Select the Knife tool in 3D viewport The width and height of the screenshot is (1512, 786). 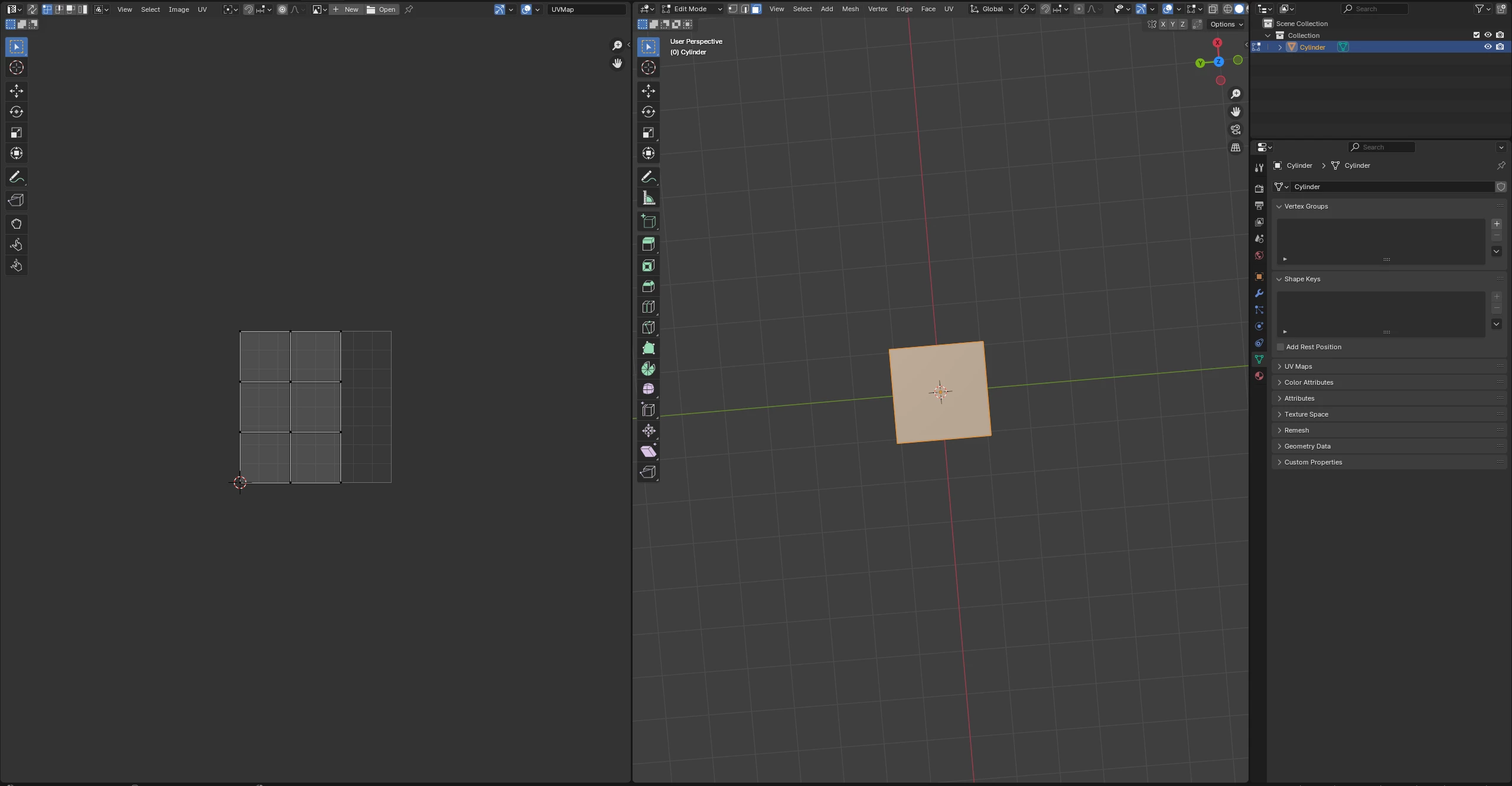tap(648, 327)
